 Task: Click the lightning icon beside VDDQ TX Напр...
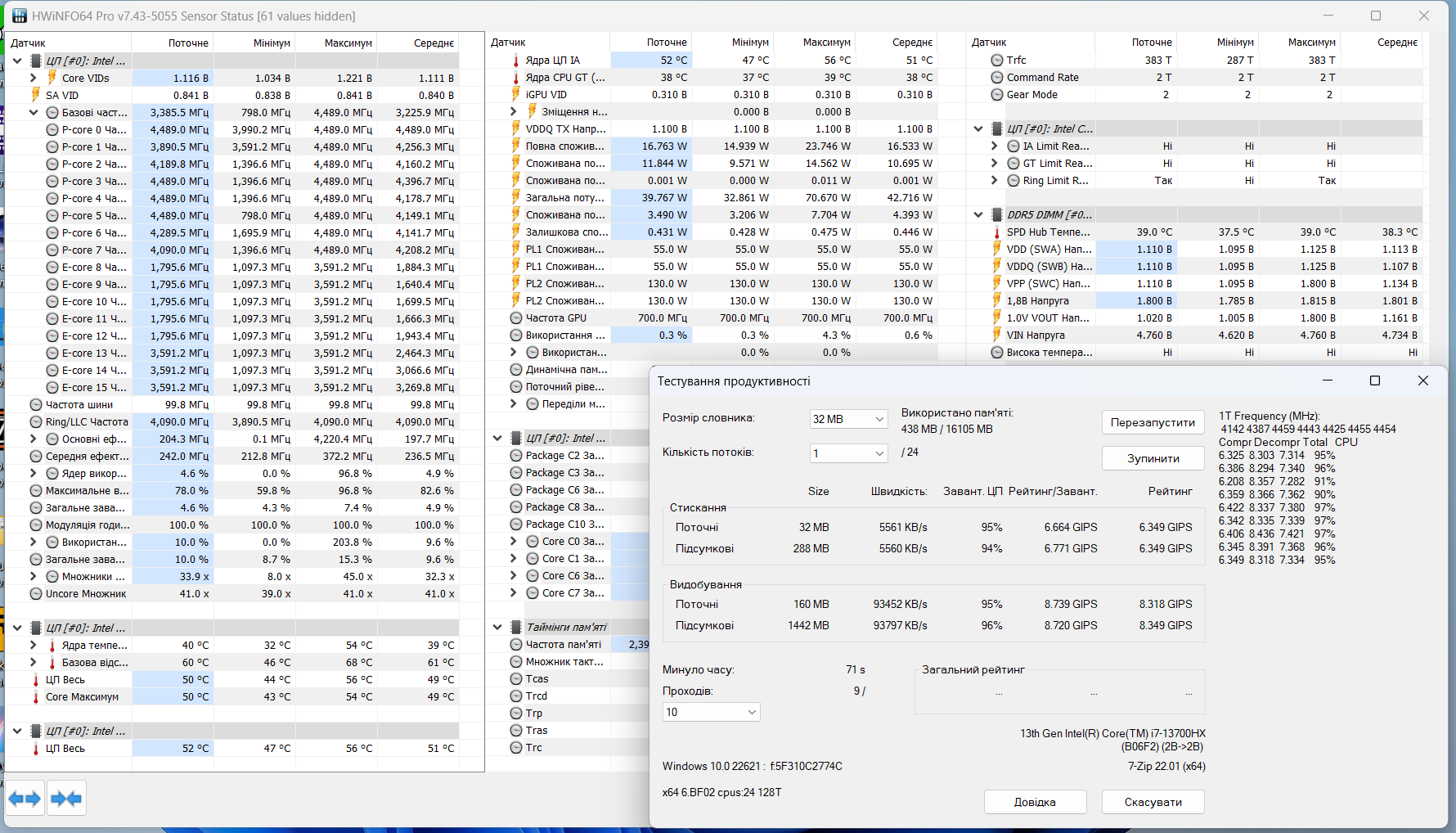click(516, 128)
